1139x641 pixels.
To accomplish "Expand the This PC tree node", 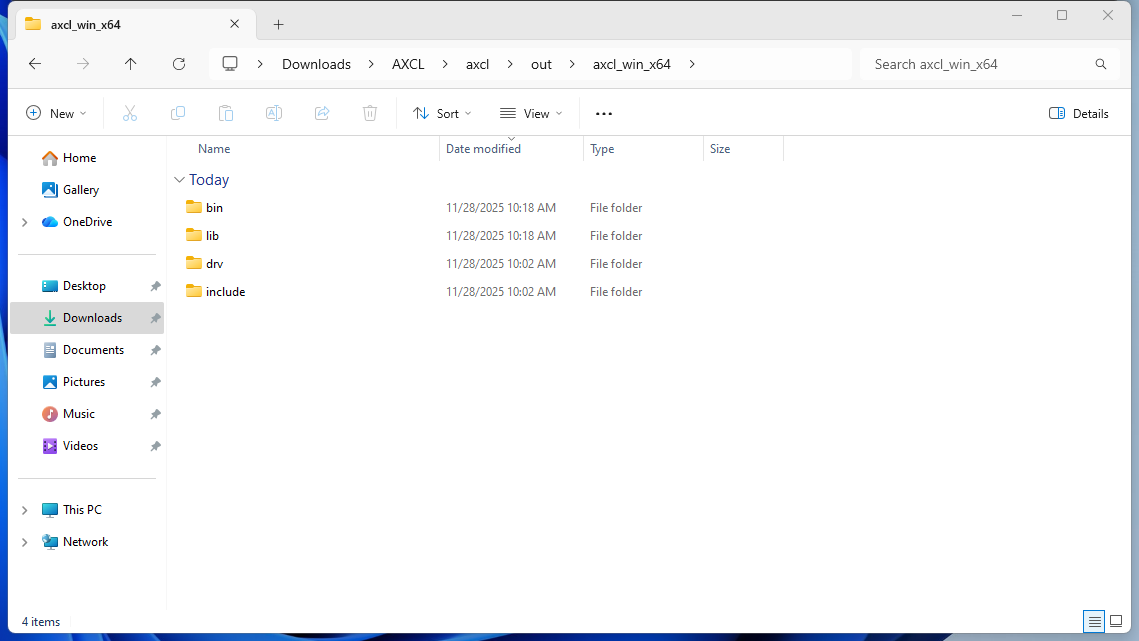I will click(24, 510).
